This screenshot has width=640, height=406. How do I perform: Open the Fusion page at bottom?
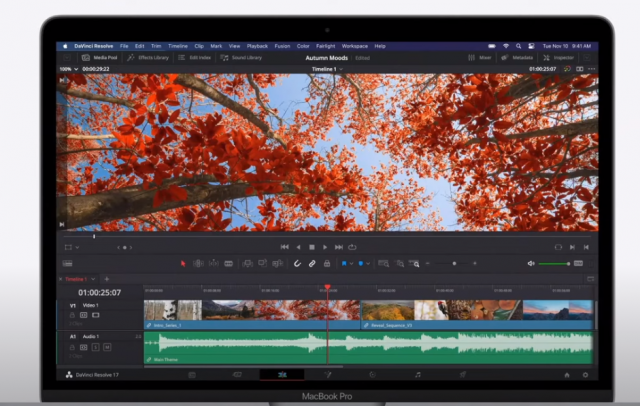[x=328, y=375]
